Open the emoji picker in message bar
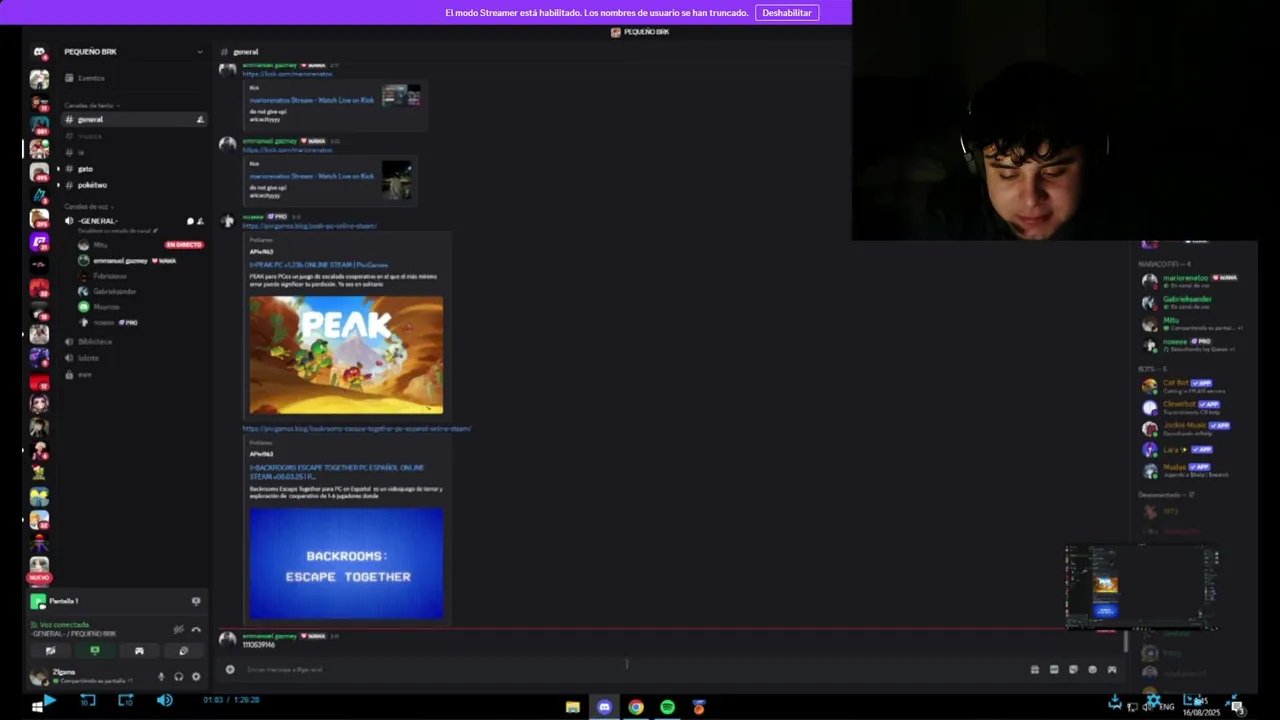1280x720 pixels. [1092, 669]
